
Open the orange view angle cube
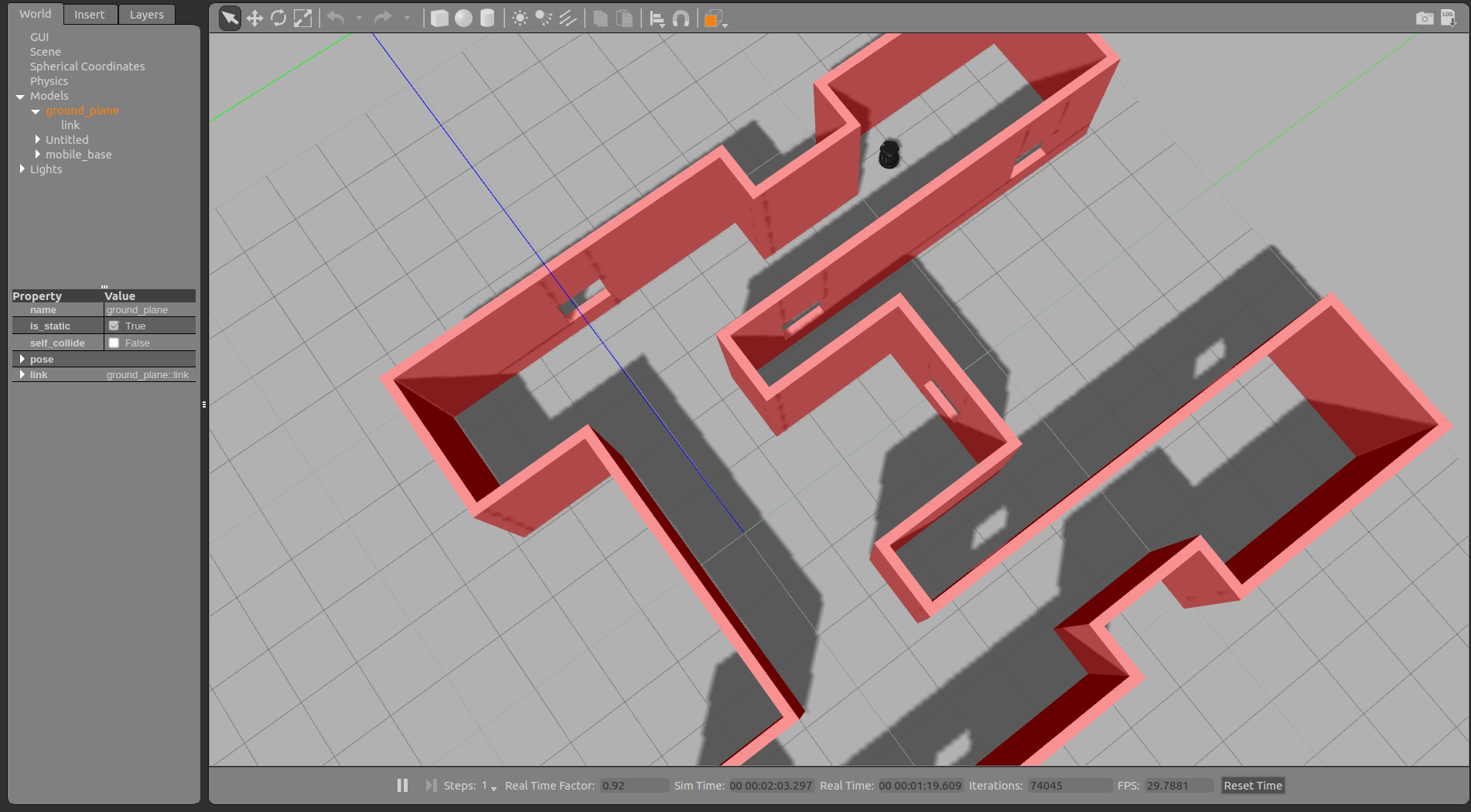click(x=714, y=19)
